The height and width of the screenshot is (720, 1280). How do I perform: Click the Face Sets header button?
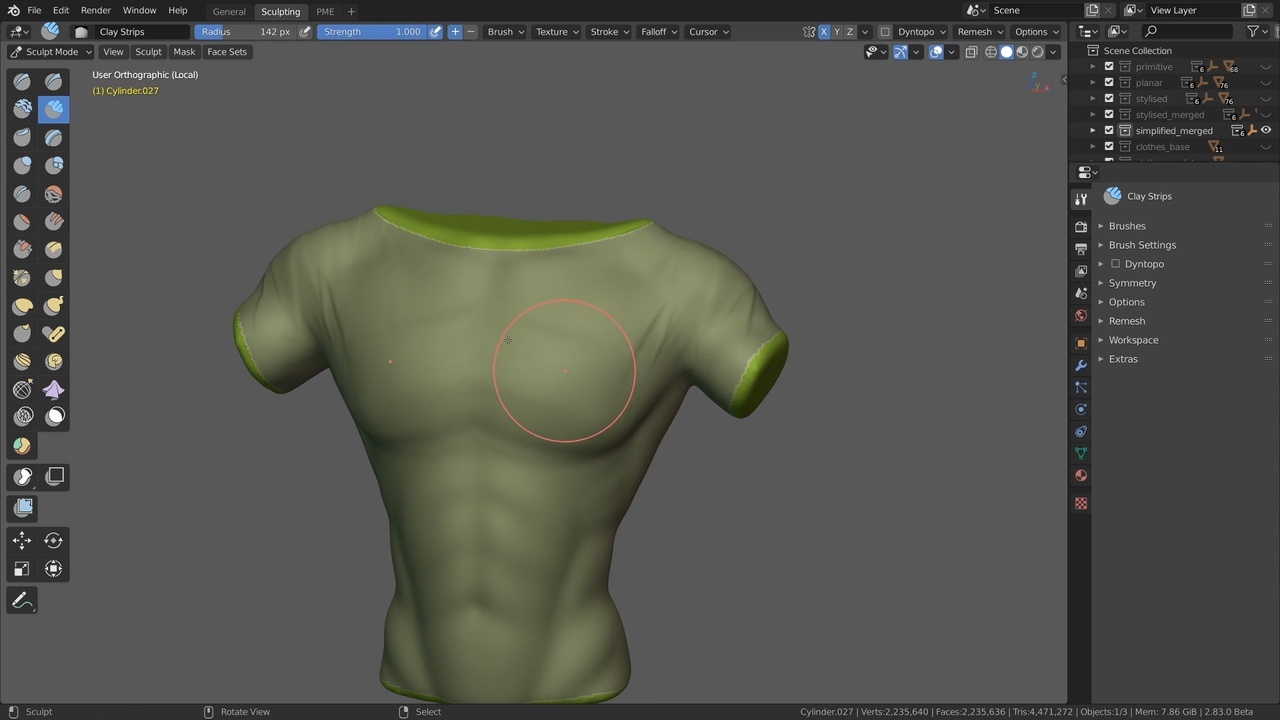coord(227,52)
